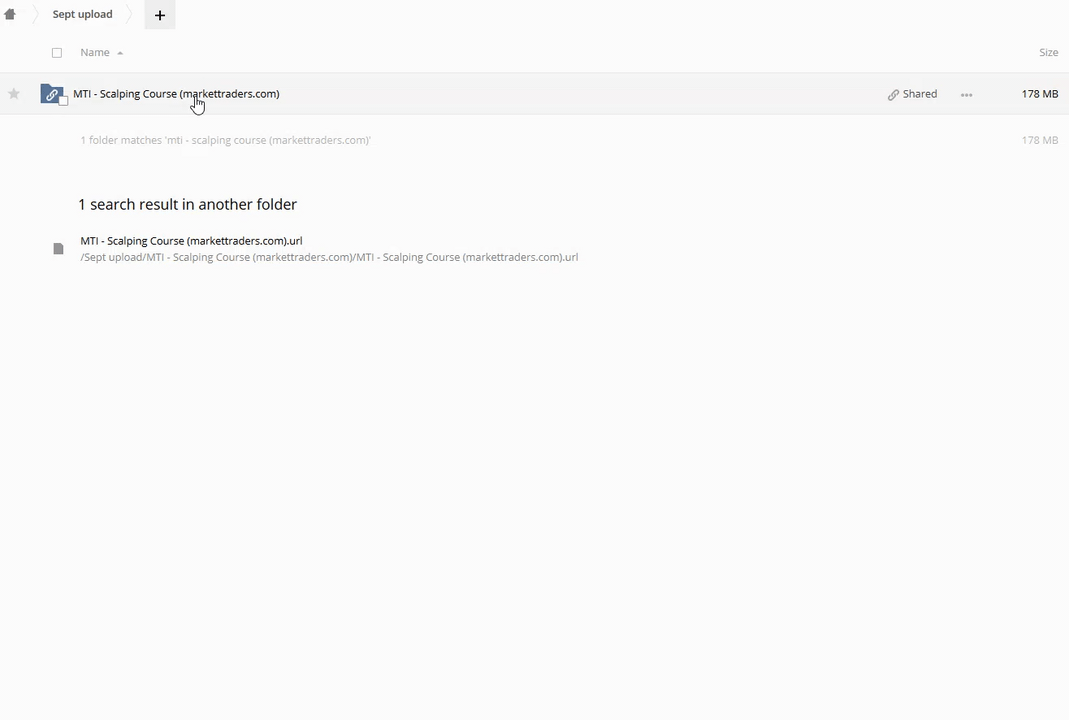
Task: Open MTI - Scalping Course (markettraders.com) folder
Action: click(x=176, y=94)
